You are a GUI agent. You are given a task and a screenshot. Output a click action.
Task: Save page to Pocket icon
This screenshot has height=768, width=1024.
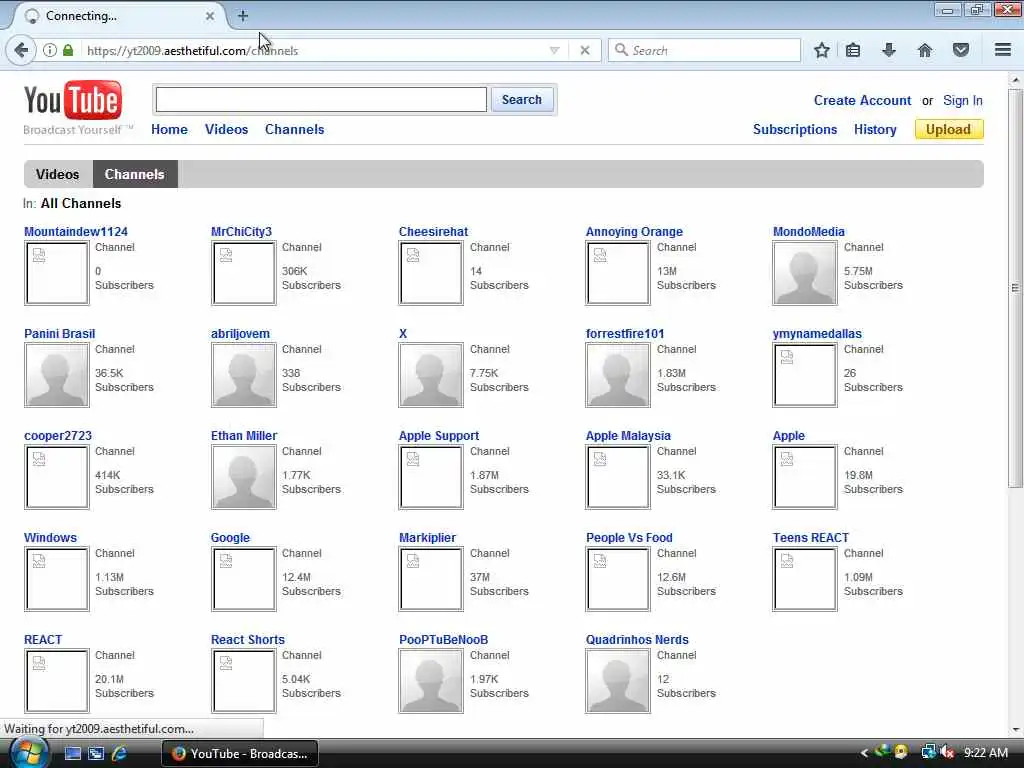click(x=961, y=50)
